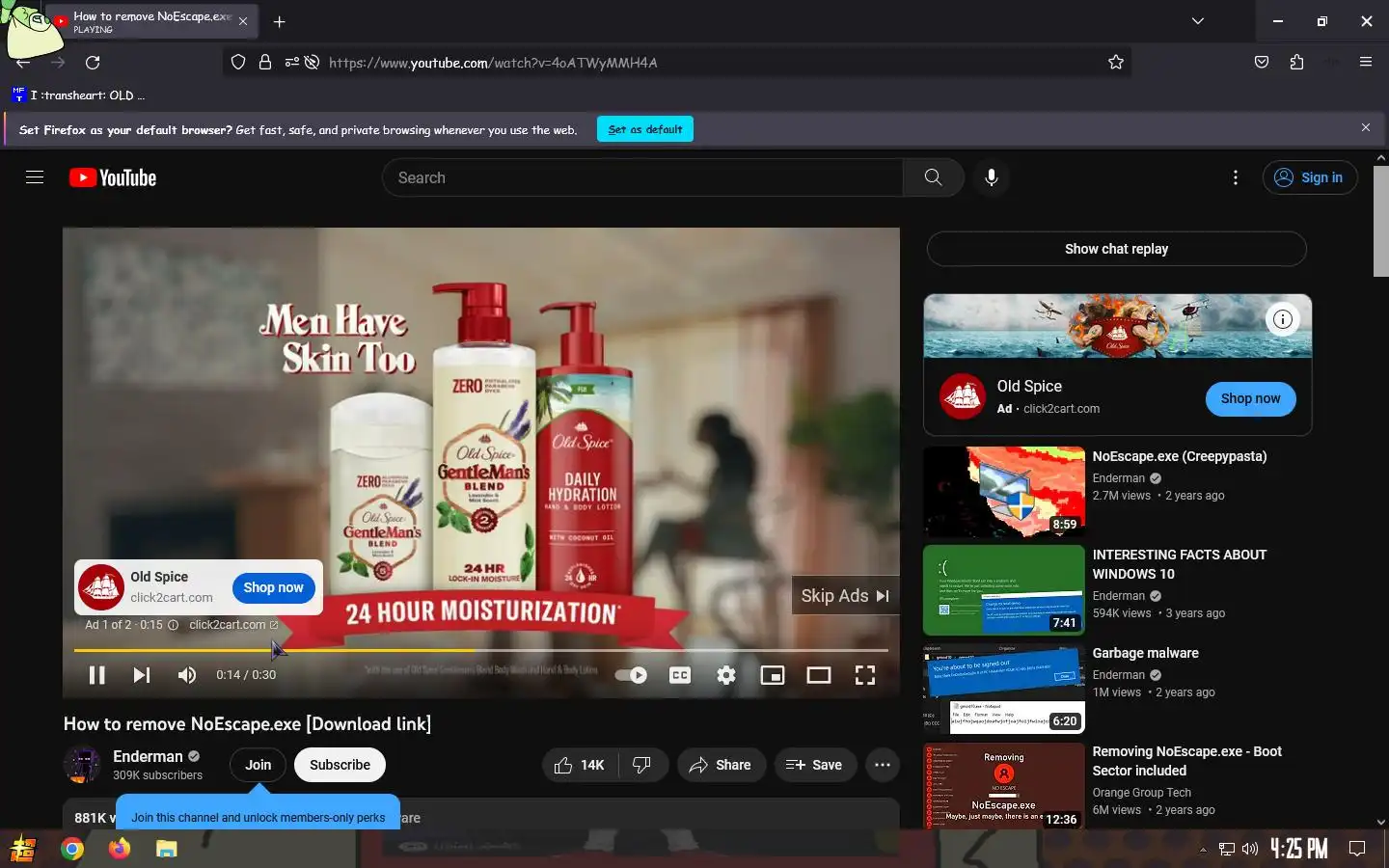Image resolution: width=1389 pixels, height=868 pixels.
Task: Open YouTube settings three-dot menu
Action: (x=1235, y=177)
